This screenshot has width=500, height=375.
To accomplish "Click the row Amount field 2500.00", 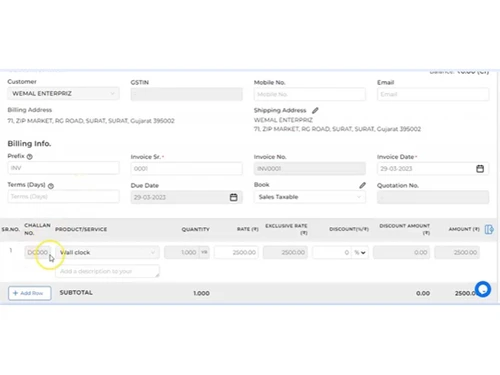I will click(x=457, y=253).
